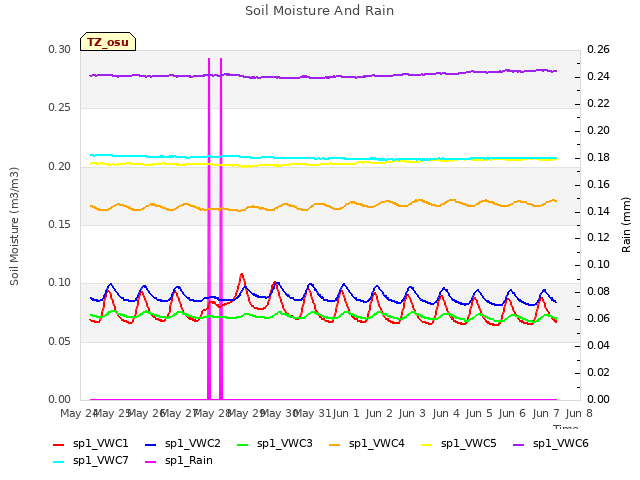Select the sp1_VWC3 legend label
The width and height of the screenshot is (640, 480).
click(284, 444)
